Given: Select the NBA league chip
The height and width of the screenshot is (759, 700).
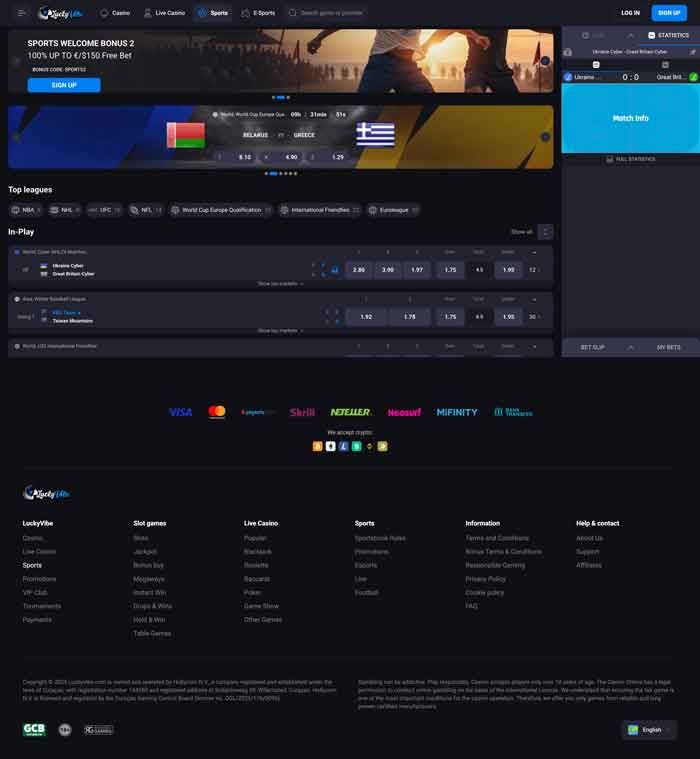Looking at the screenshot, I should (x=25, y=210).
